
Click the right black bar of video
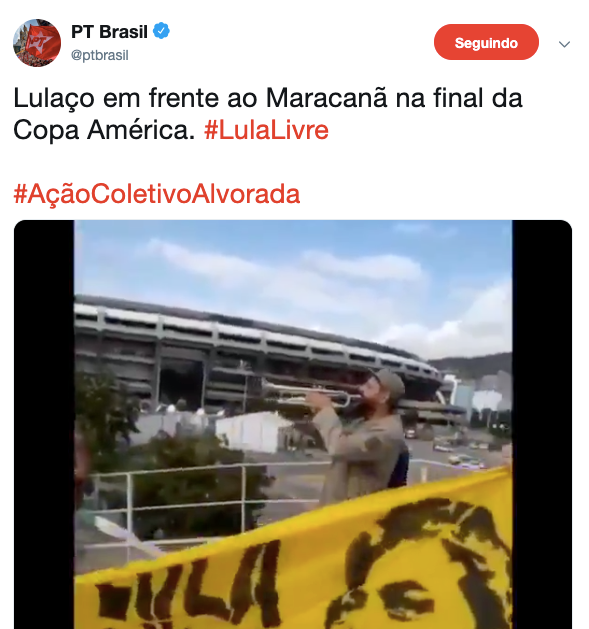tap(542, 424)
